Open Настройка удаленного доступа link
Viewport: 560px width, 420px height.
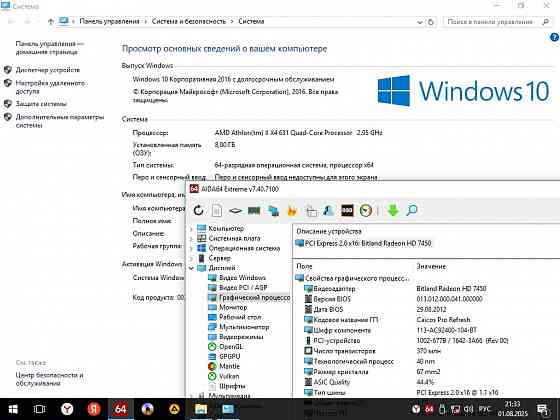tap(50, 87)
